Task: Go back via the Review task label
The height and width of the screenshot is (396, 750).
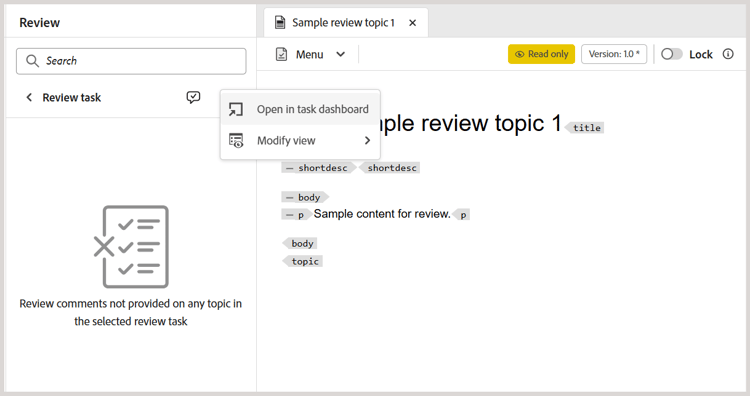Action: tap(72, 98)
